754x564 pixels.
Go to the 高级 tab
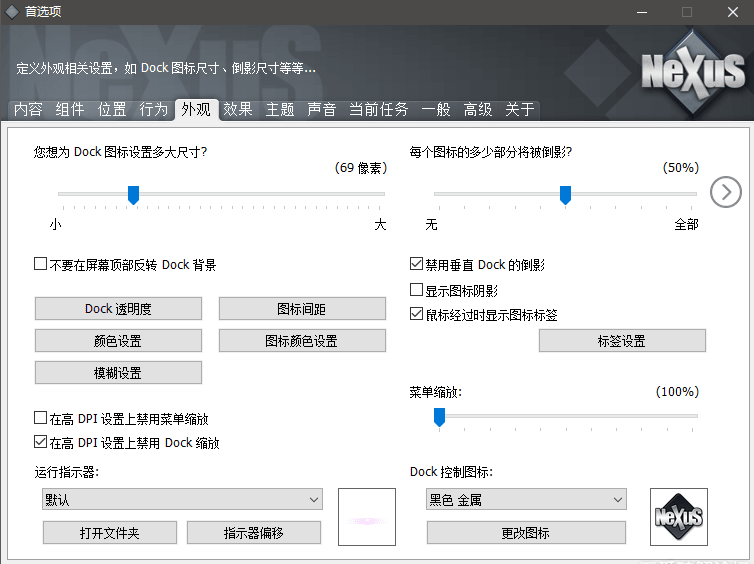coord(478,110)
